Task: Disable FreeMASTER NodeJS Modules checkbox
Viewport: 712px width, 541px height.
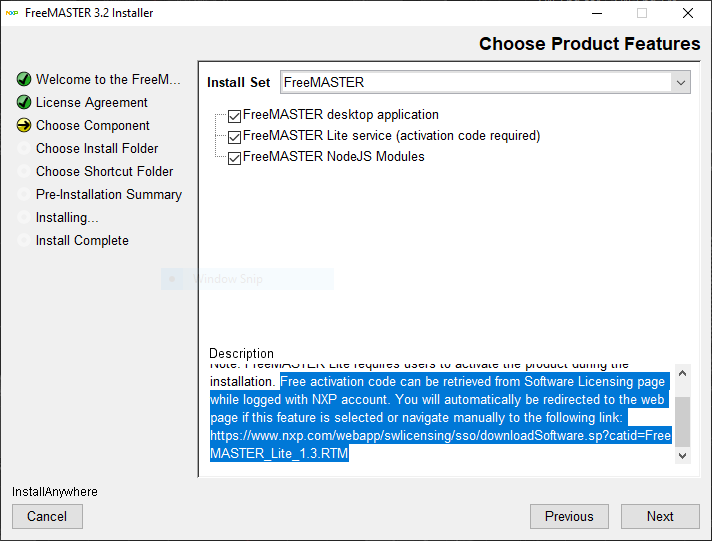Action: 235,157
